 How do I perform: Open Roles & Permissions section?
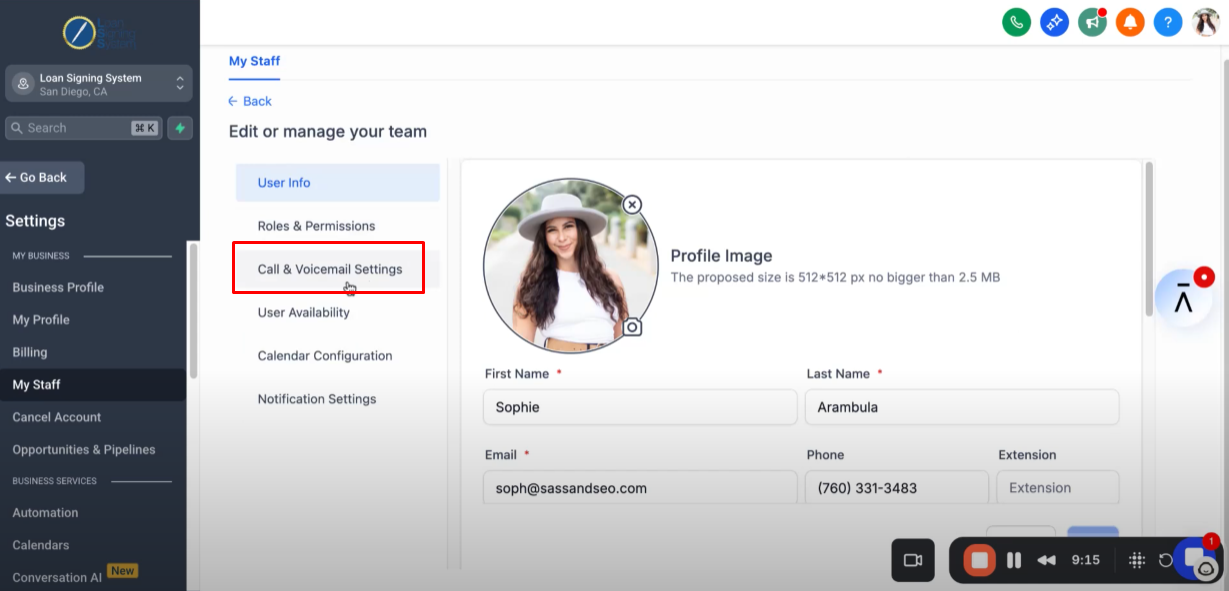coord(338,226)
